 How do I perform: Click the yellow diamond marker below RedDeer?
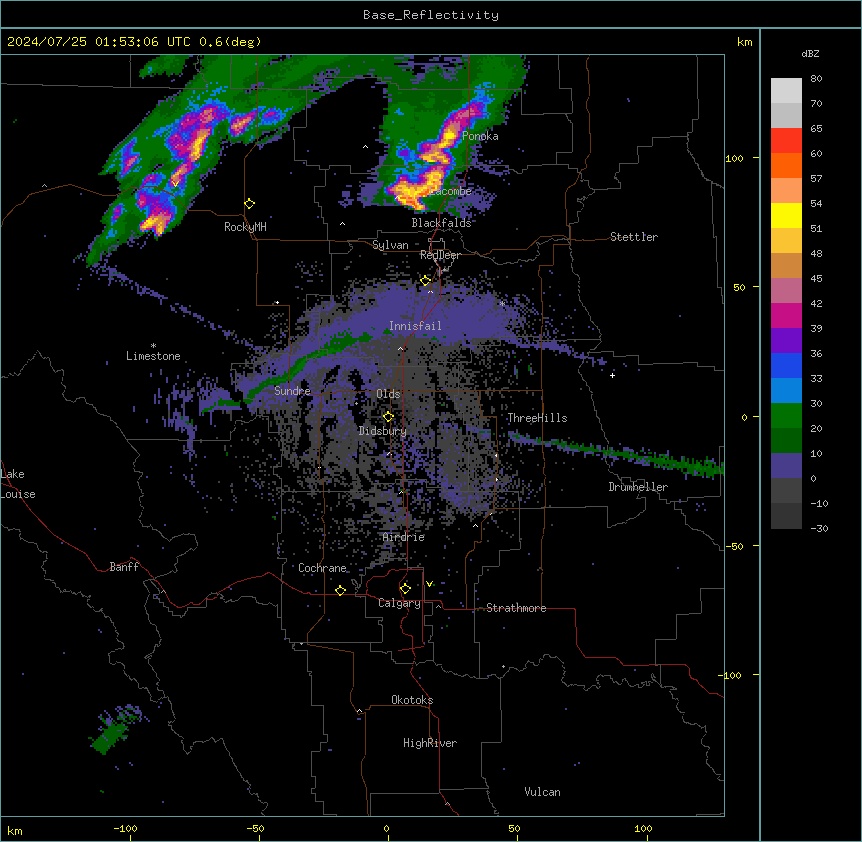(x=426, y=281)
